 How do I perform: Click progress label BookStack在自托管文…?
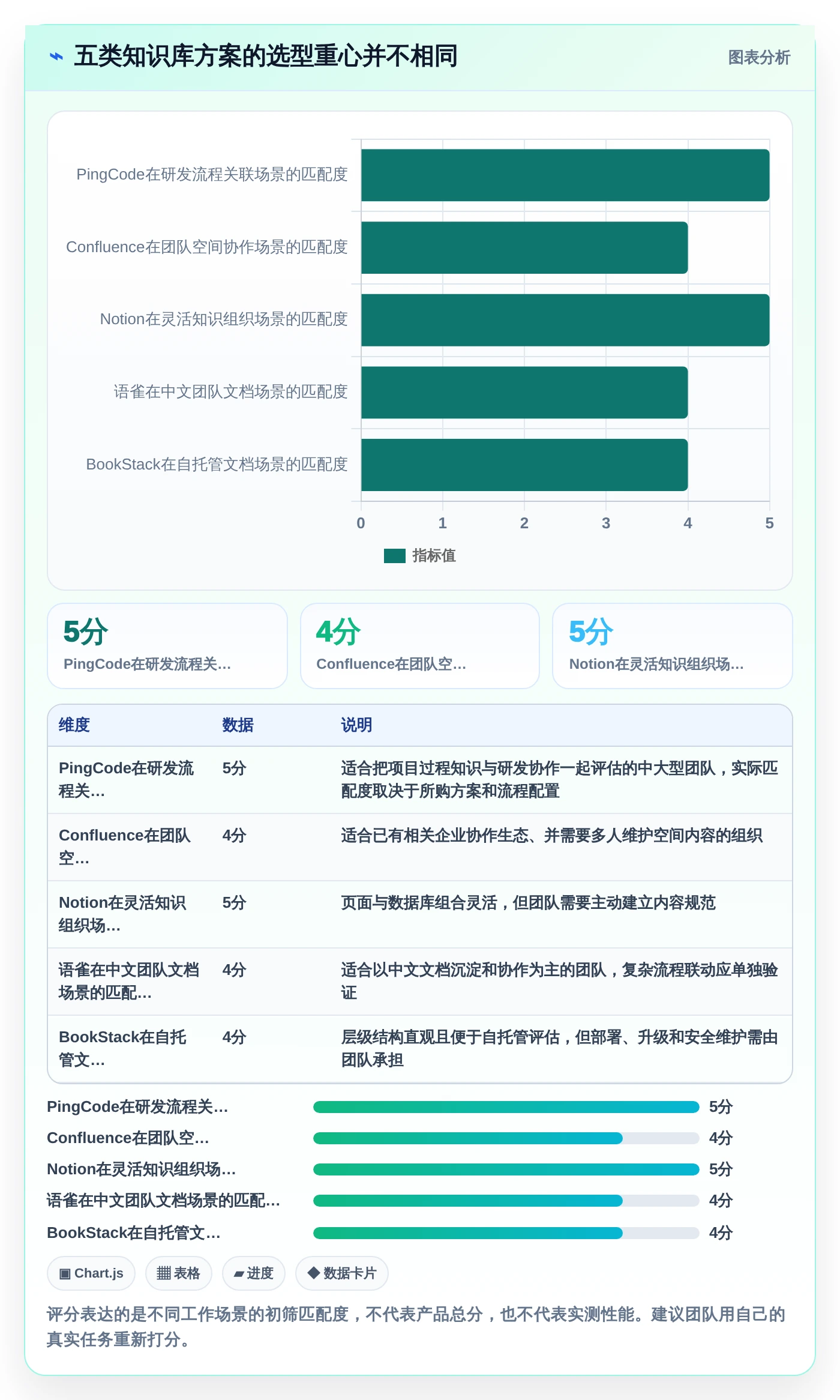134,1233
